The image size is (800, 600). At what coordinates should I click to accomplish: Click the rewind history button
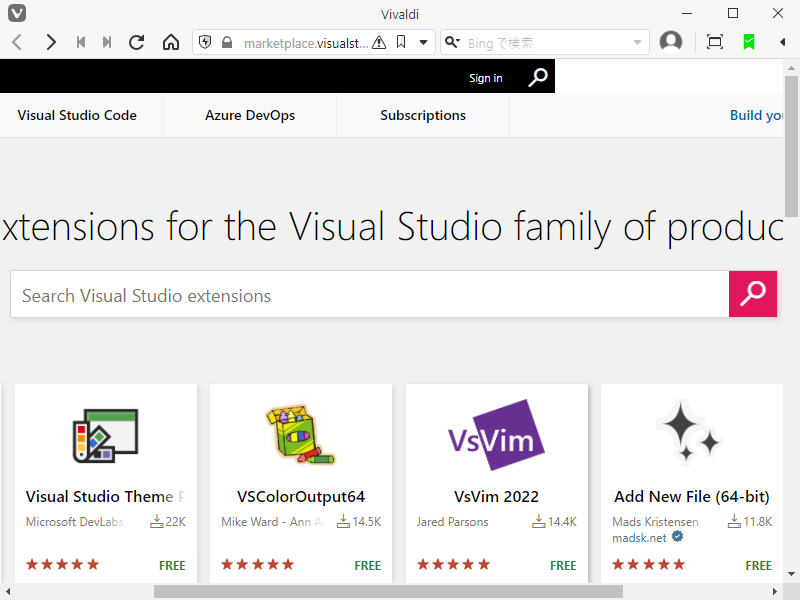point(81,42)
